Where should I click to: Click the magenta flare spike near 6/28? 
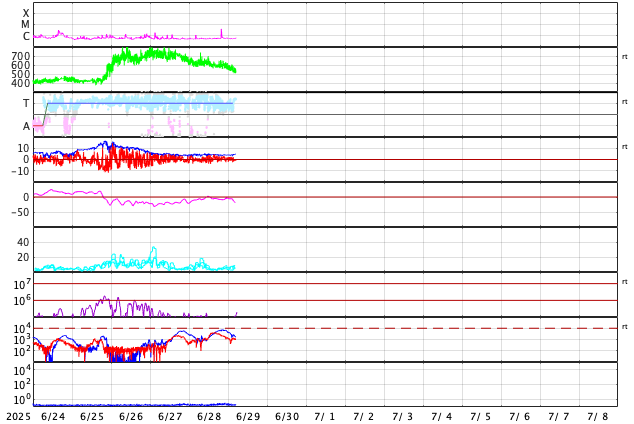pos(221,31)
